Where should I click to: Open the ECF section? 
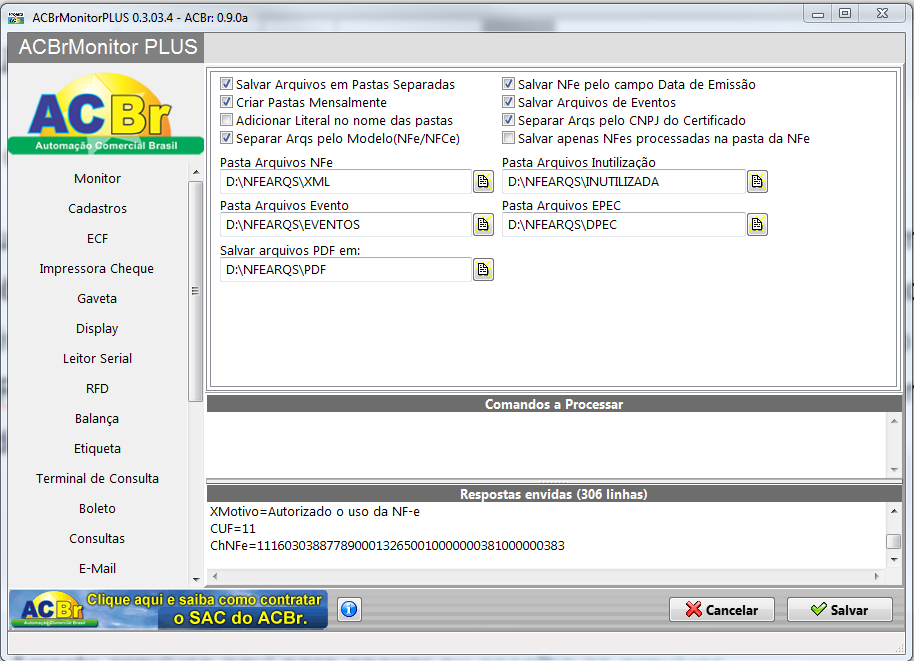(97, 238)
